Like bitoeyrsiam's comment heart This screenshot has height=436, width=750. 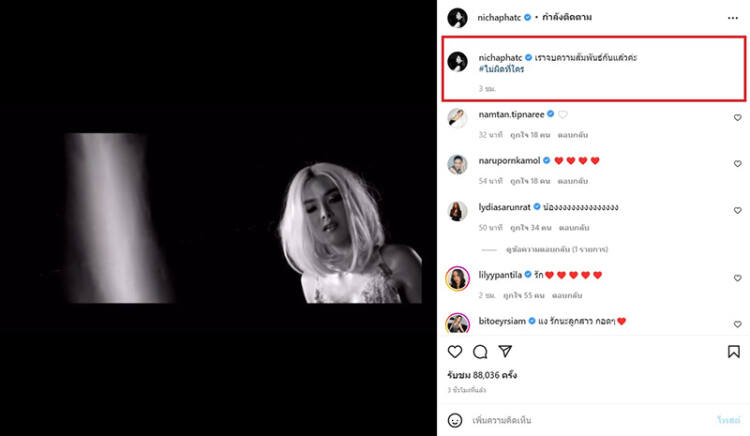coord(738,324)
